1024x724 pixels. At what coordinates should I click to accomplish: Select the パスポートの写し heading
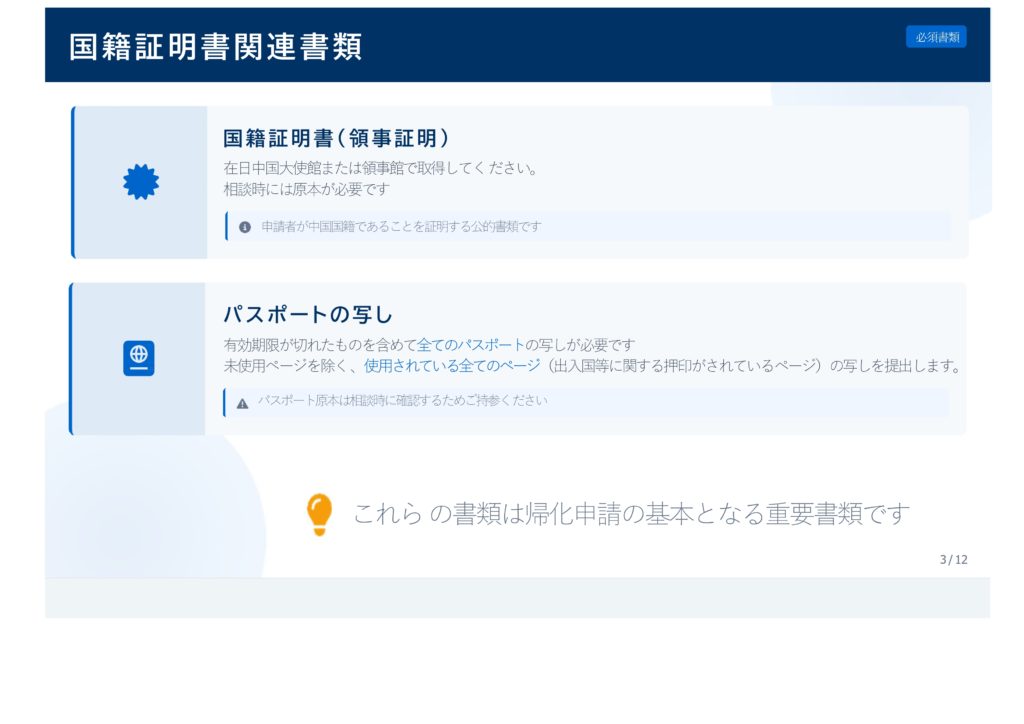click(308, 314)
